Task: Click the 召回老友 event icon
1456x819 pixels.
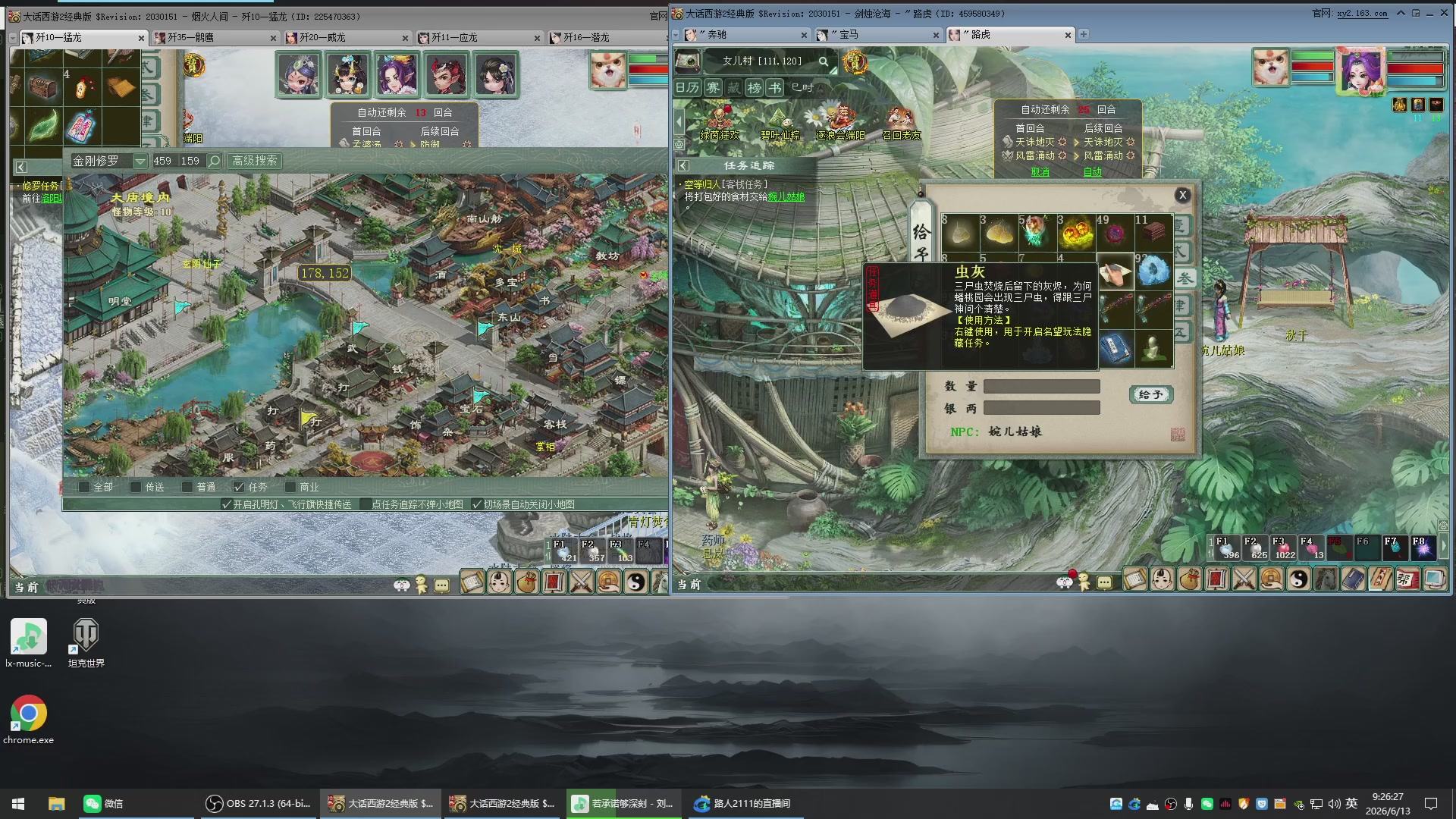Action: (x=902, y=123)
